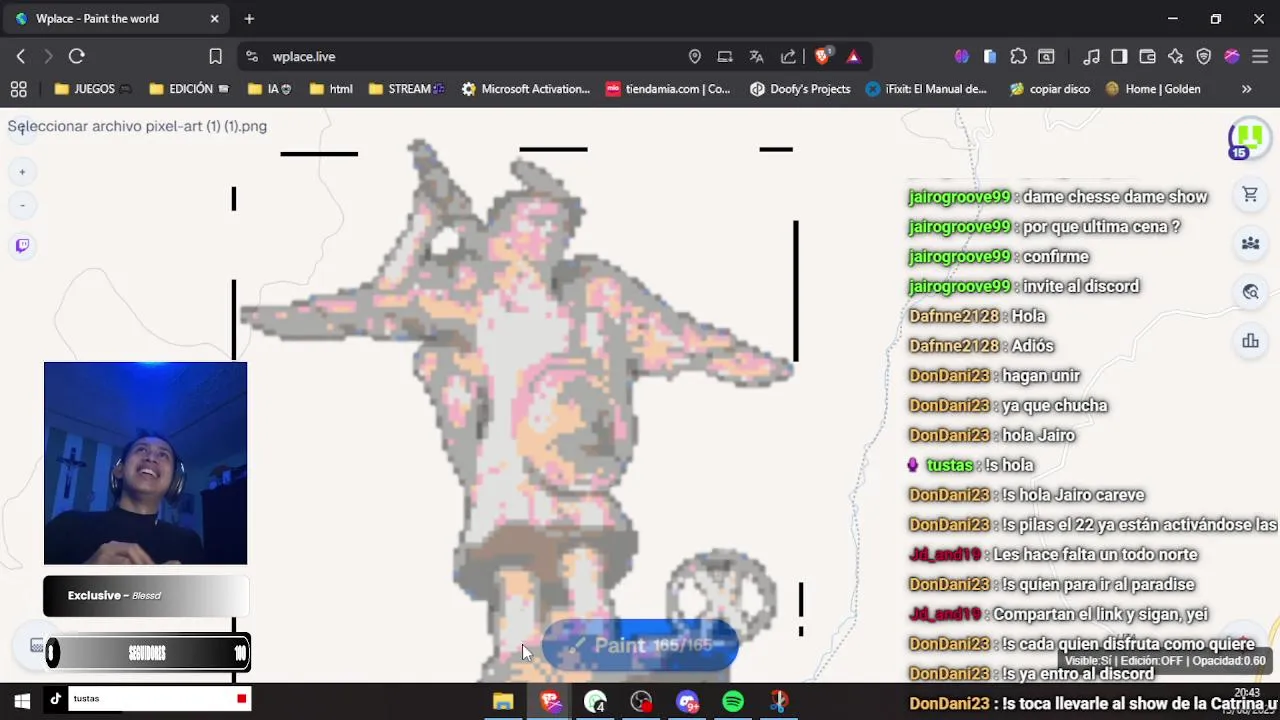Open the VPN shield icon
The height and width of the screenshot is (720, 1280).
[x=1204, y=57]
